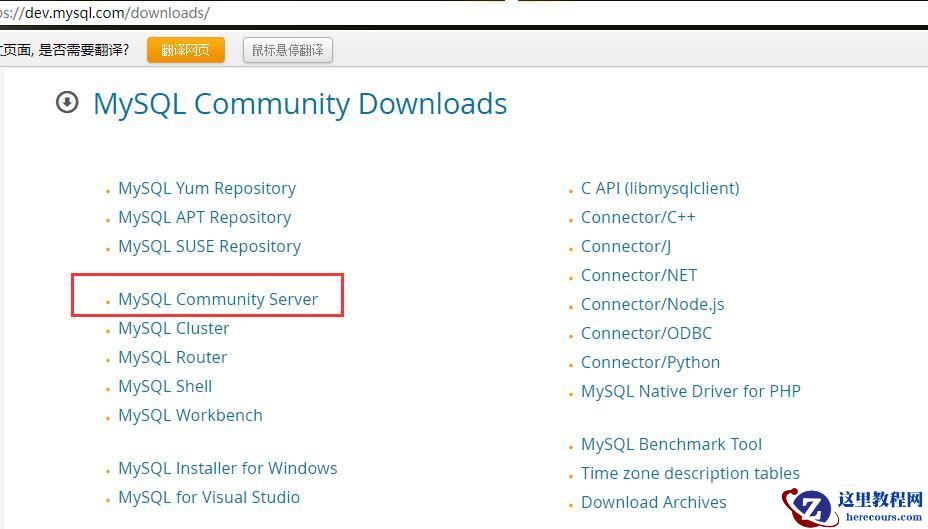Open MySQL Cluster link
The image size is (928, 529).
pos(173,328)
